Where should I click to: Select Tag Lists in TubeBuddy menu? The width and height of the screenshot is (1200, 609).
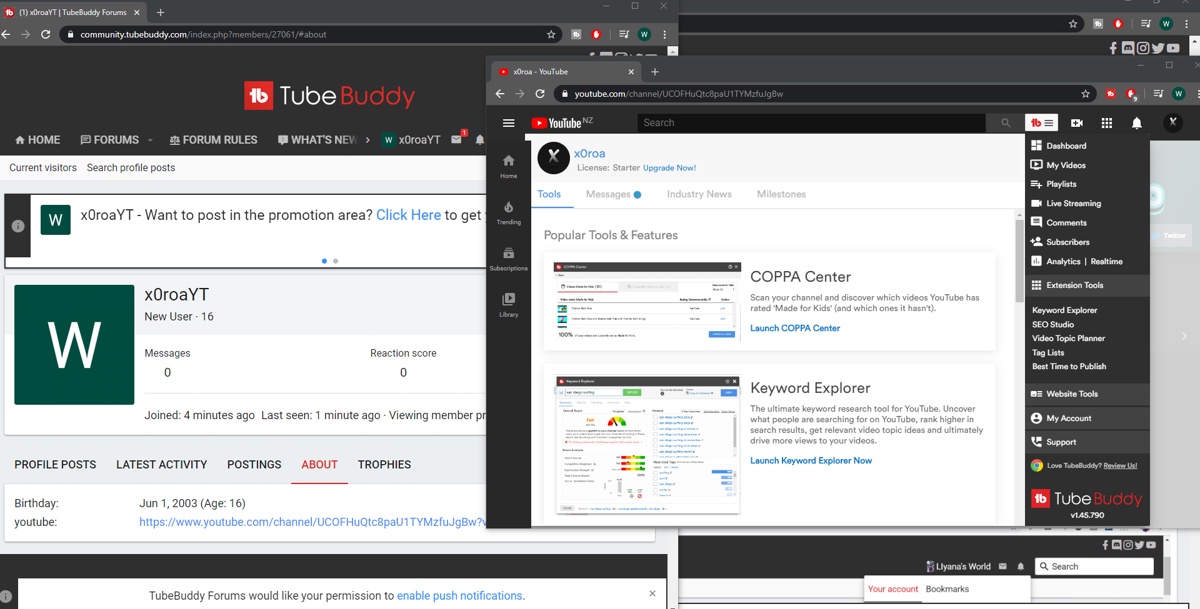click(1048, 352)
